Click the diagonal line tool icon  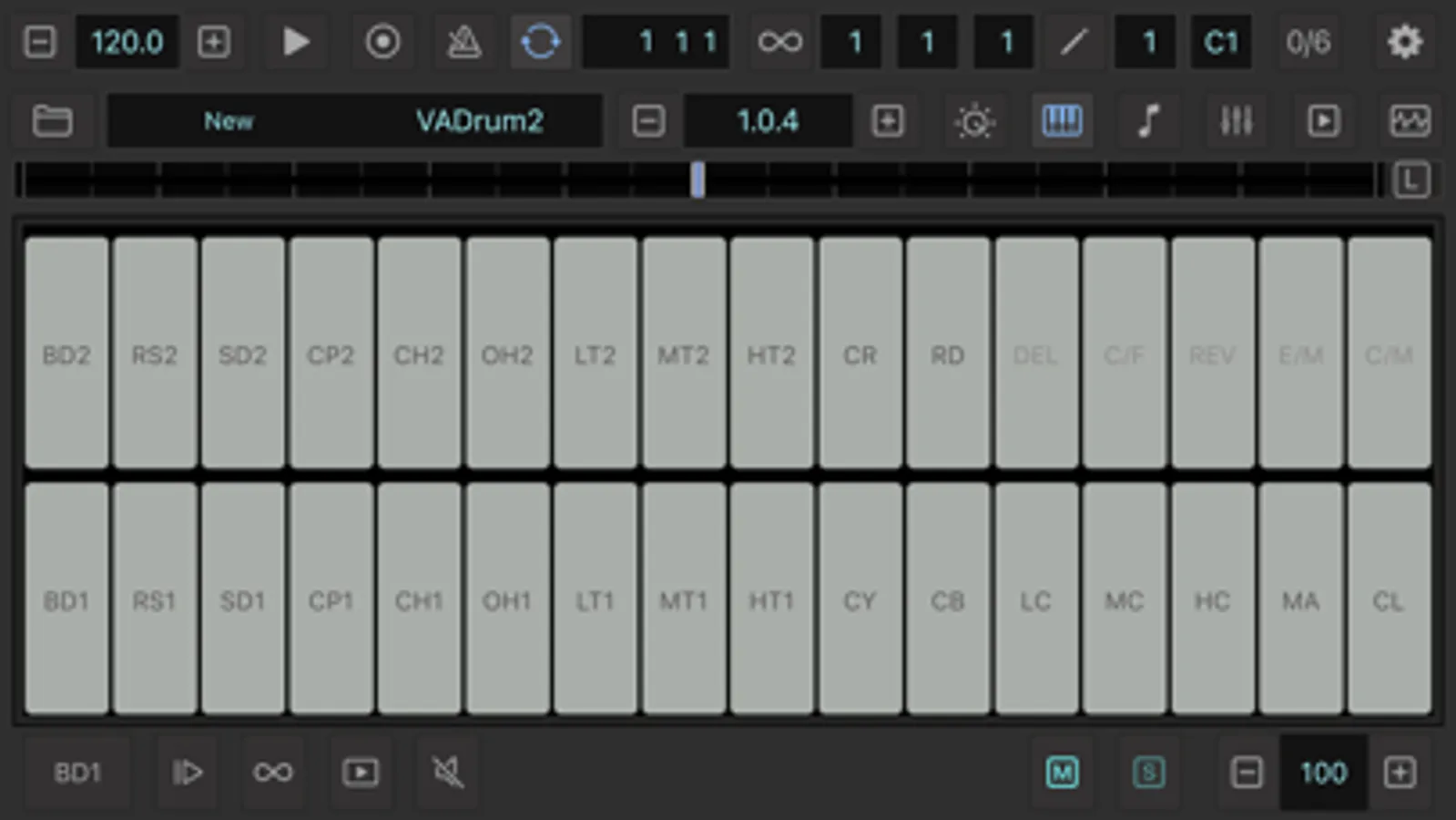[x=1074, y=42]
